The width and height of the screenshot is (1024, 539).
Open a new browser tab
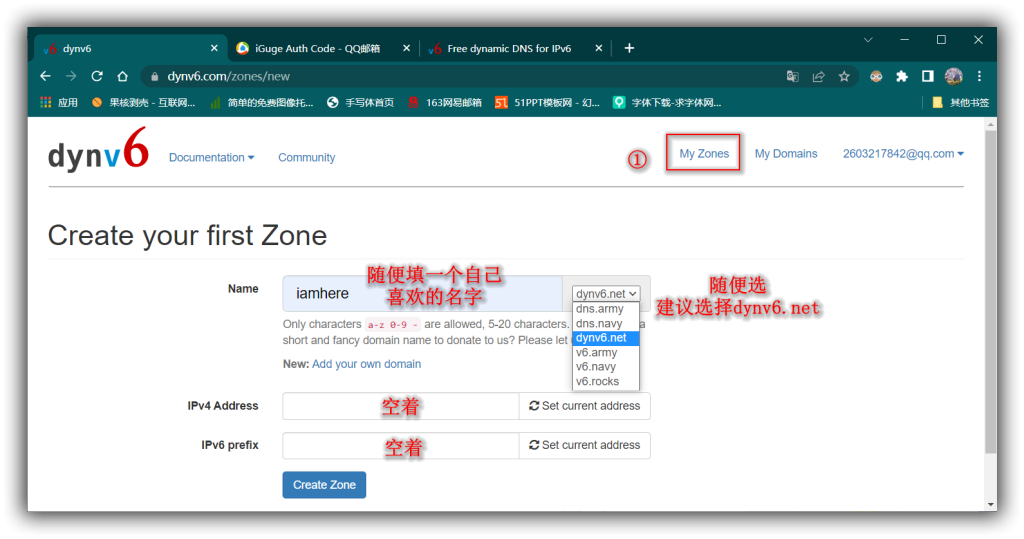(629, 48)
